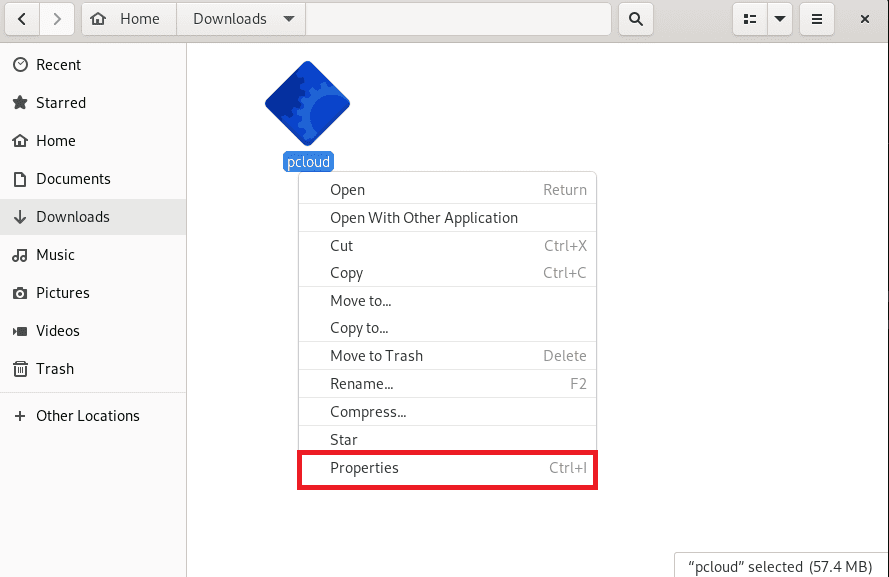Open the hamburger main menu
Screen dimensions: 889x577
[x=816, y=19]
